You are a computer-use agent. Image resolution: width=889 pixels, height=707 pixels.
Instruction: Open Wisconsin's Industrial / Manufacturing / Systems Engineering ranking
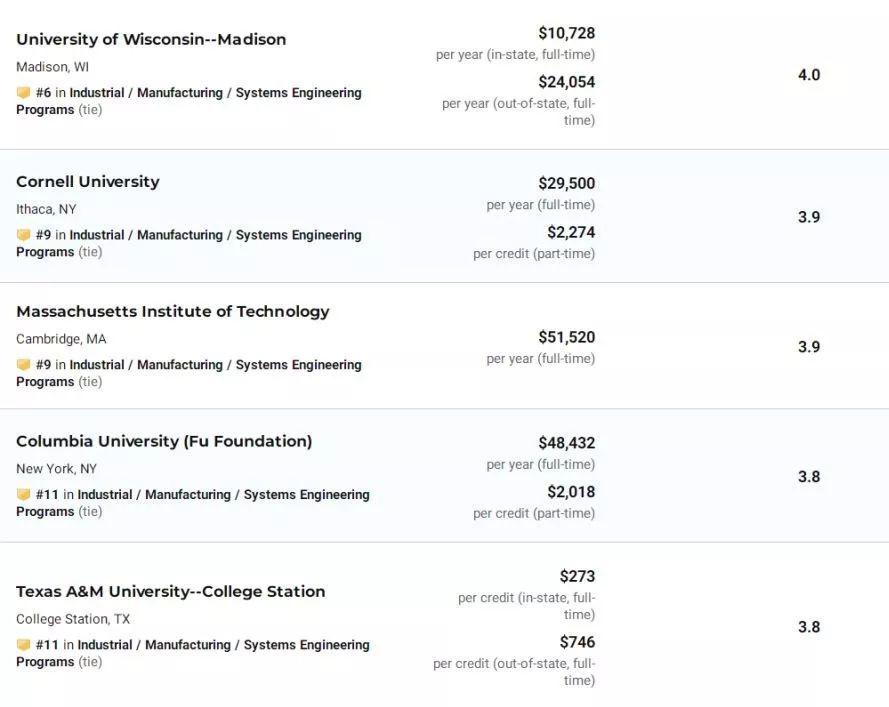[x=215, y=93]
